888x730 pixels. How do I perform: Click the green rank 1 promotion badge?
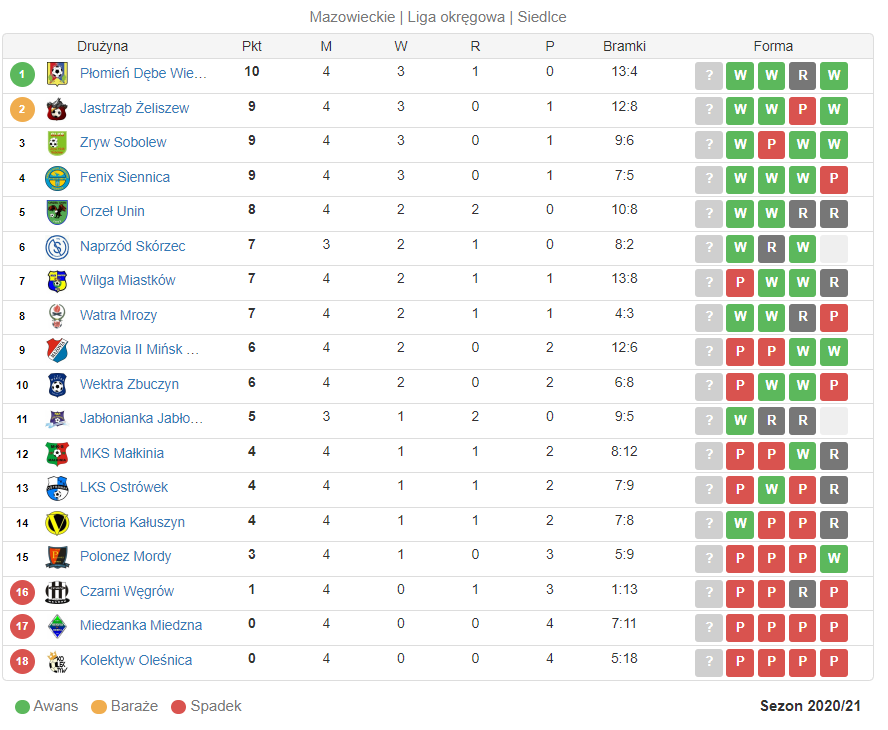coord(23,74)
